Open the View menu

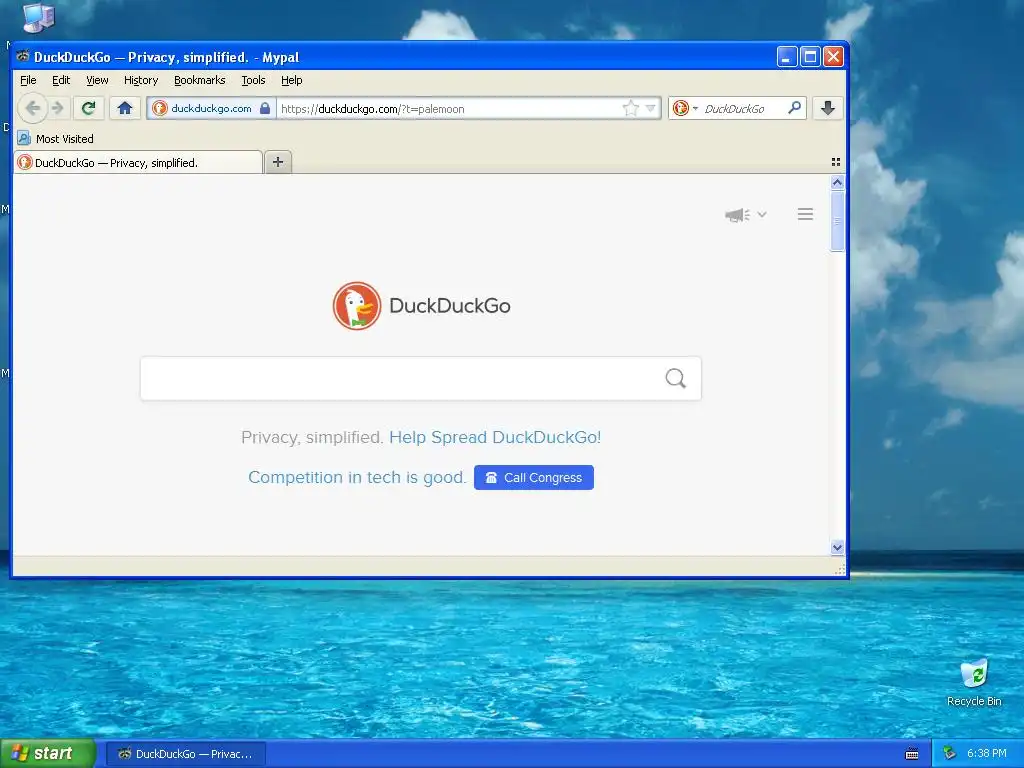pyautogui.click(x=97, y=80)
